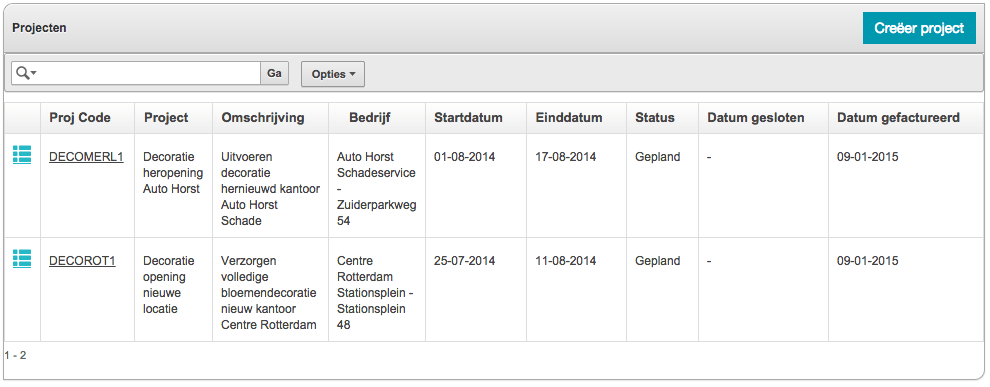
Task: Click the Status column header
Action: (x=655, y=117)
